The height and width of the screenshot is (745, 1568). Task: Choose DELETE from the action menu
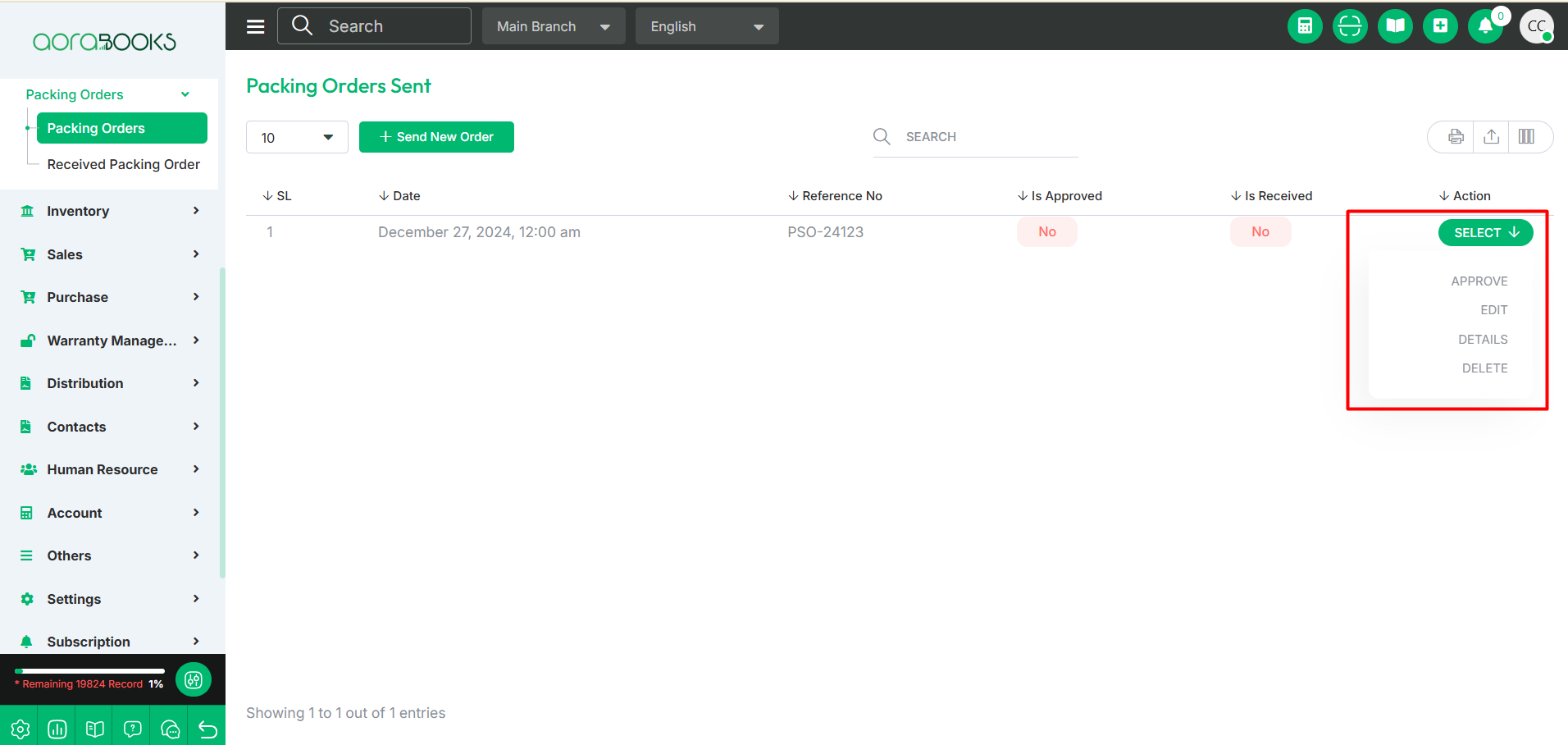coord(1484,368)
